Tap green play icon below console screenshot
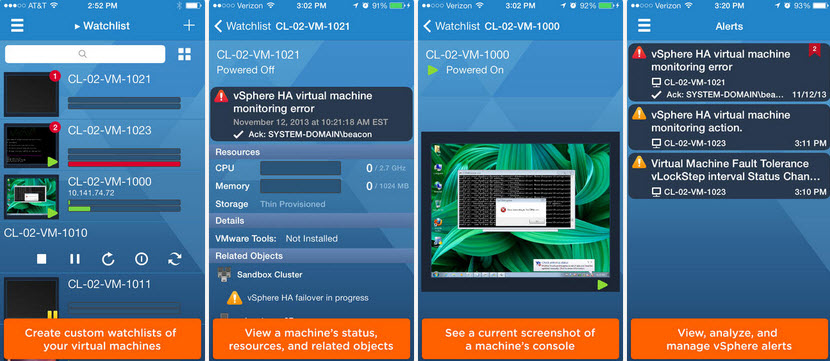 602,285
